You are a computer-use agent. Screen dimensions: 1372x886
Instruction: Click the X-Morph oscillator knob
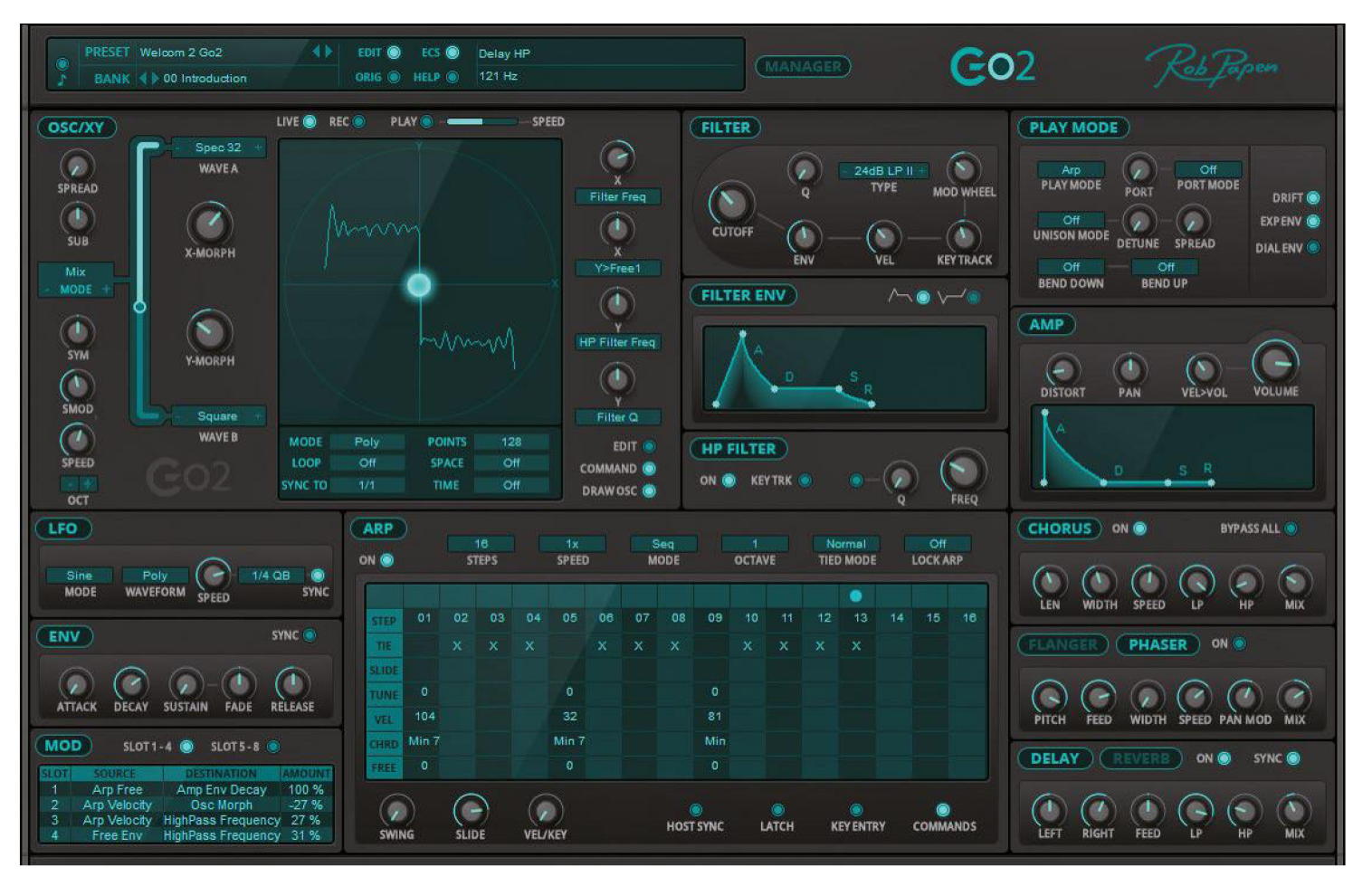(209, 223)
